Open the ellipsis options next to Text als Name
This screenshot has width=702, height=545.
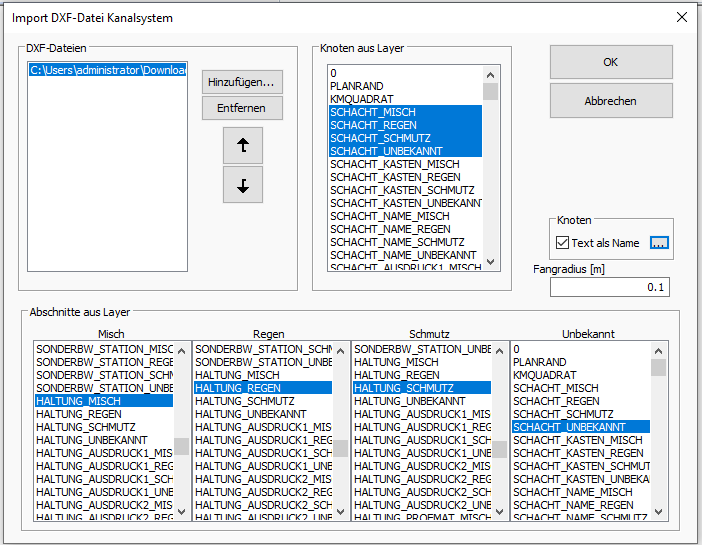(659, 242)
